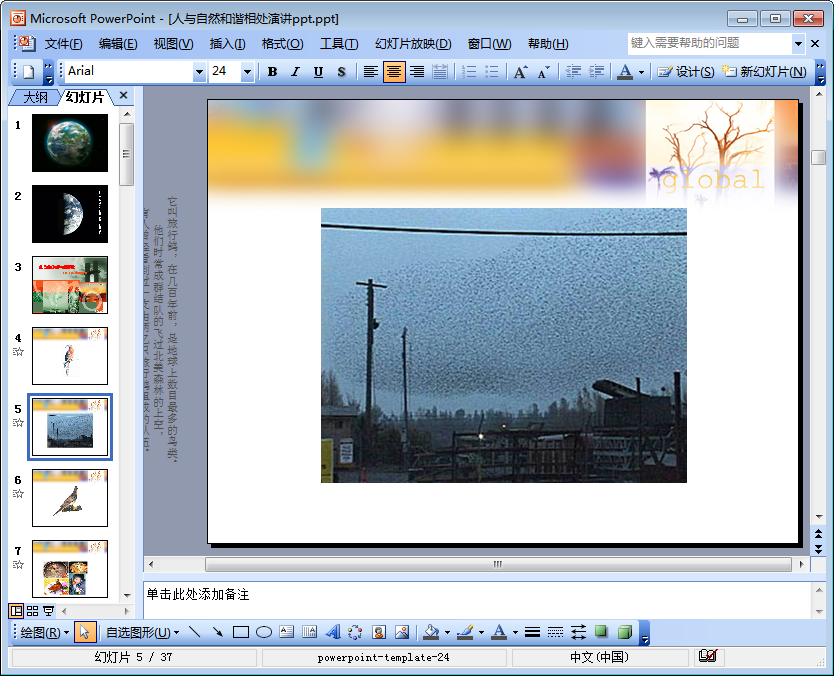Viewport: 834px width, 676px height.
Task: Open the font size dropdown
Action: coord(247,72)
